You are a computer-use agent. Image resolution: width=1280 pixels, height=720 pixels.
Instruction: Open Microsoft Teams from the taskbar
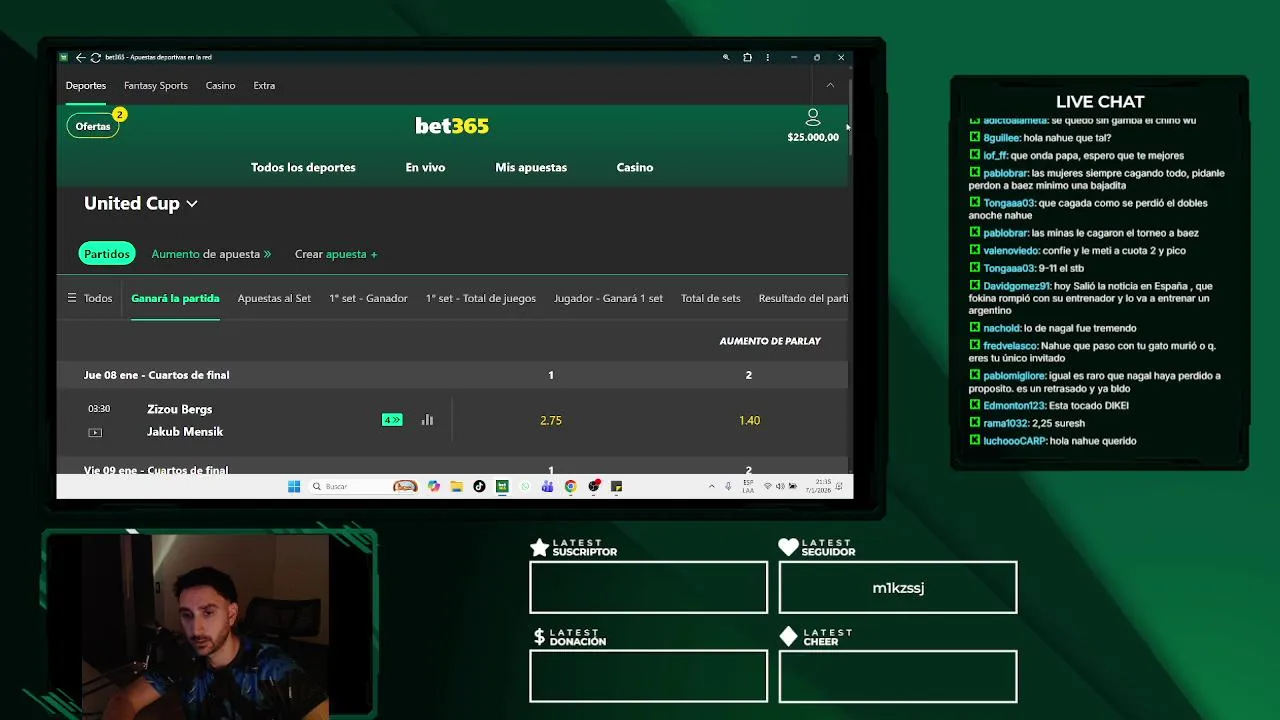tap(547, 486)
